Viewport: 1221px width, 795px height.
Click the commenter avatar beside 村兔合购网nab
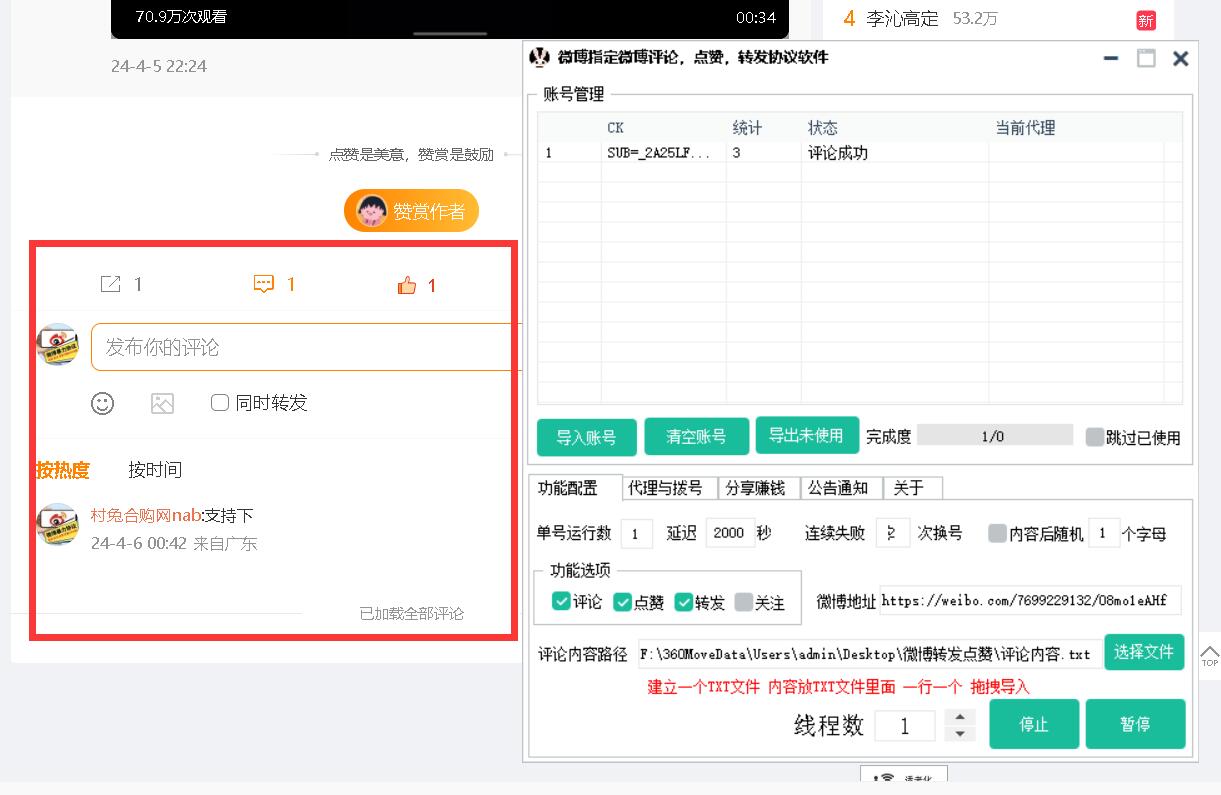coord(58,524)
